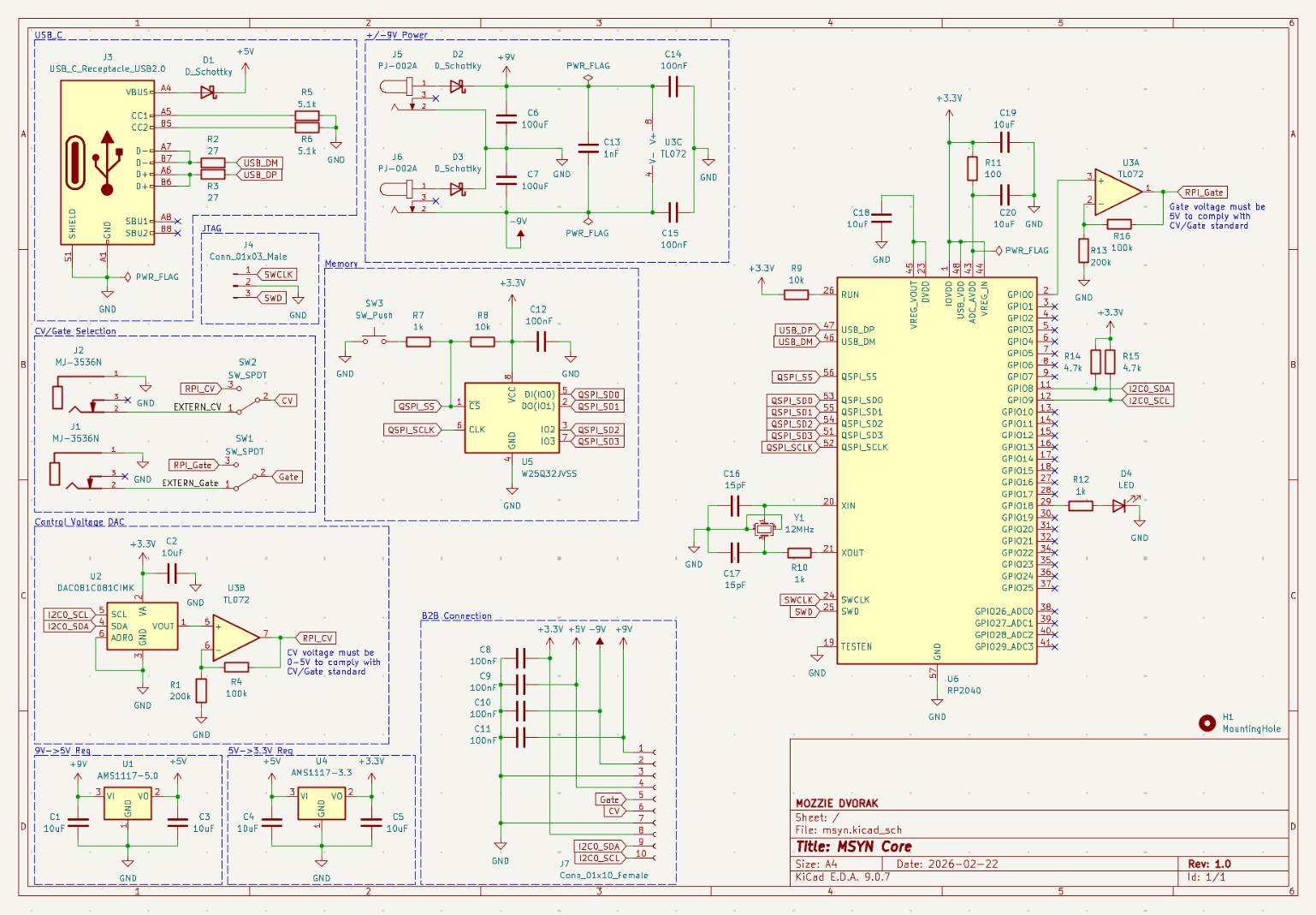Select resistor R1 200k symbol
This screenshot has width=1316, height=915.
(x=201, y=691)
